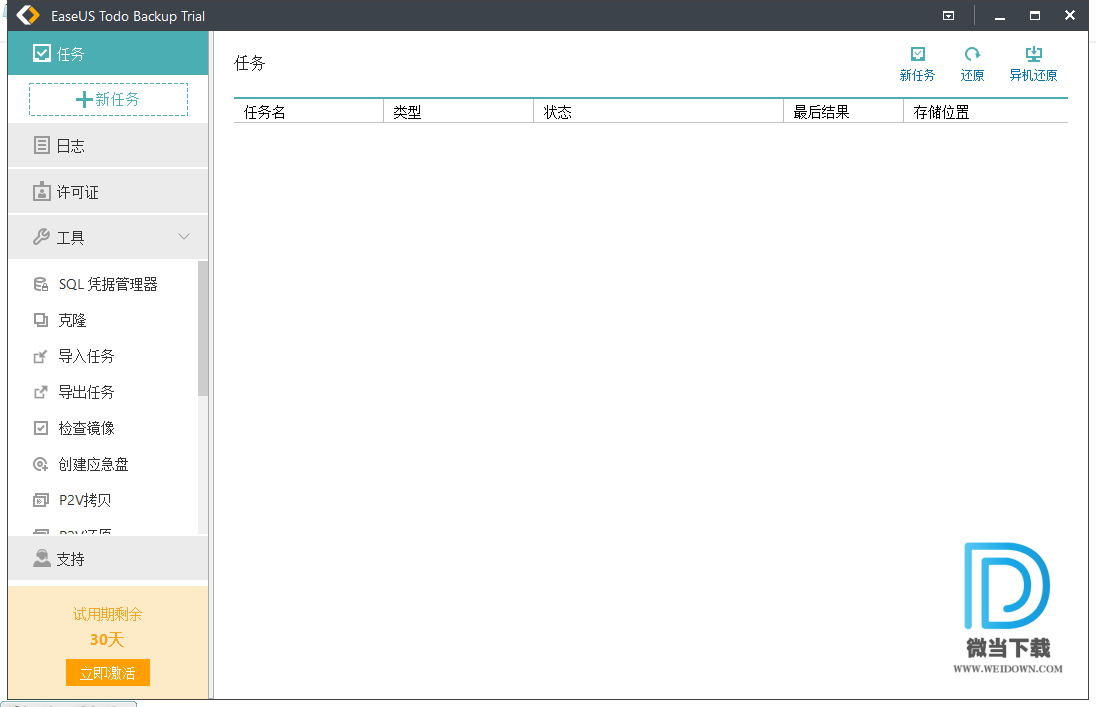This screenshot has height=707, width=1096.
Task: Click the 日志 document icon
Action: click(42, 145)
